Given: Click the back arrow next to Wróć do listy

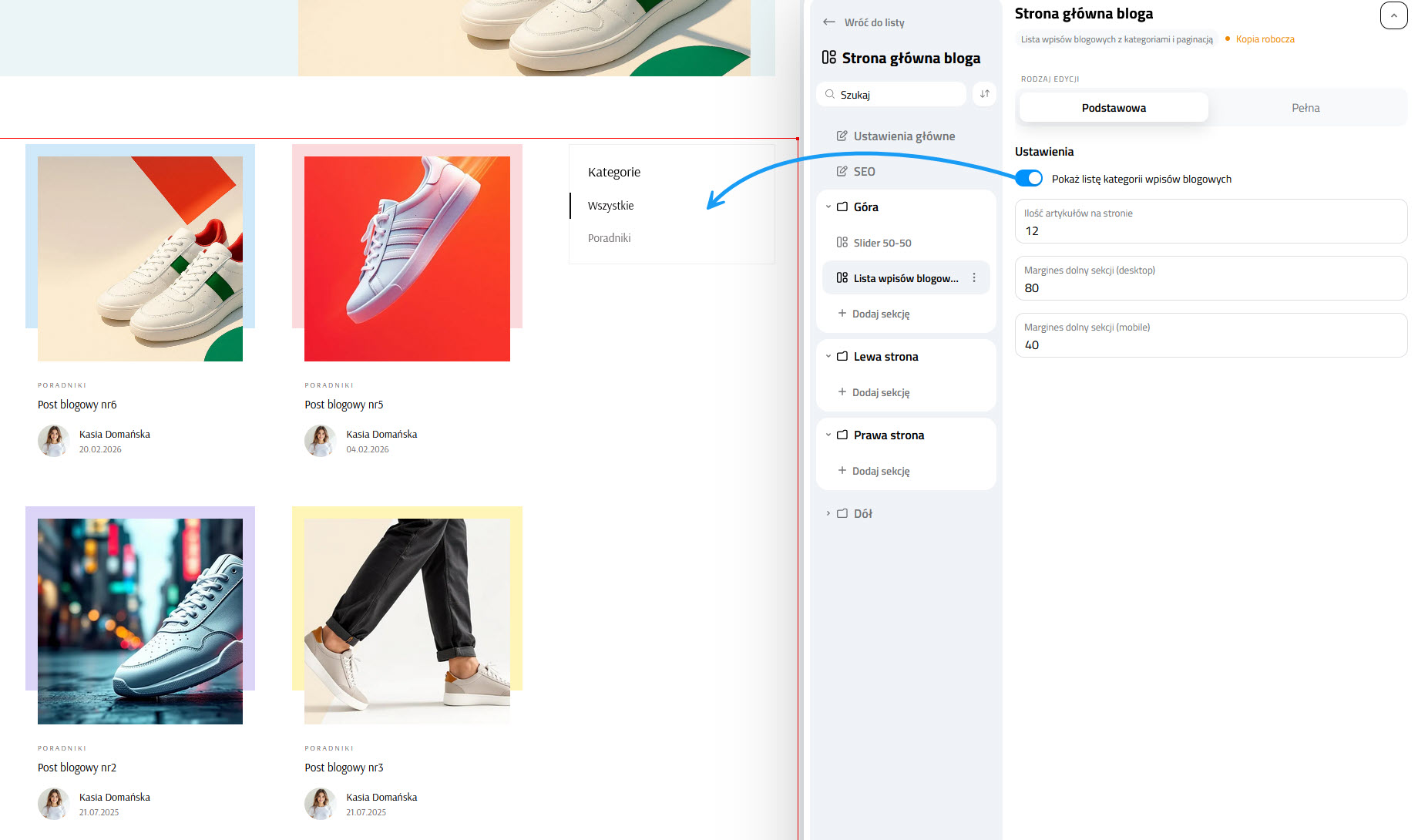Looking at the screenshot, I should point(829,22).
